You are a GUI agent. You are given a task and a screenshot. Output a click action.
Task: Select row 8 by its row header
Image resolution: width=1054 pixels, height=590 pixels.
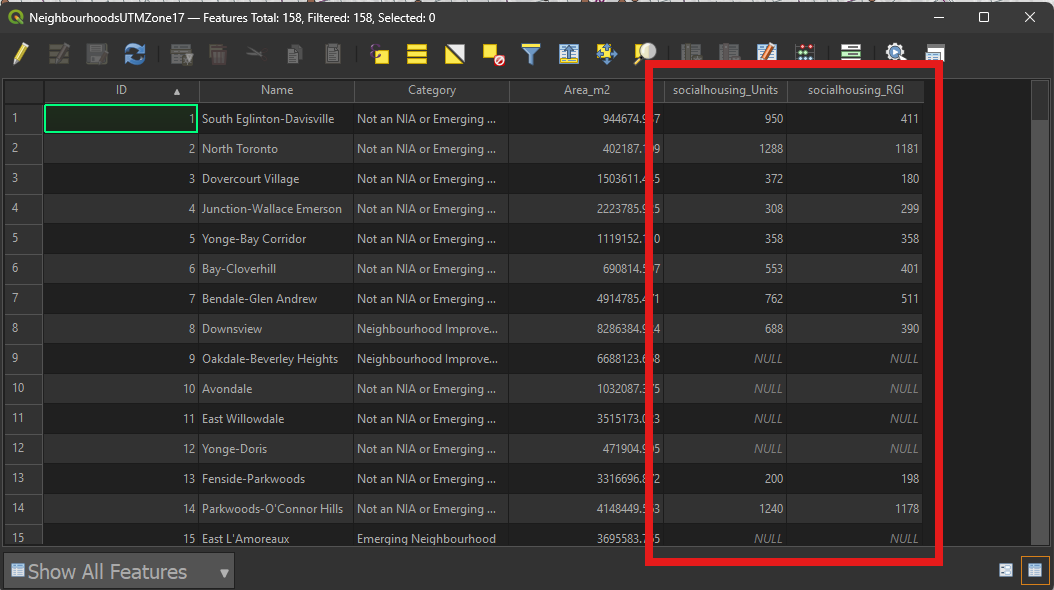pyautogui.click(x=24, y=329)
